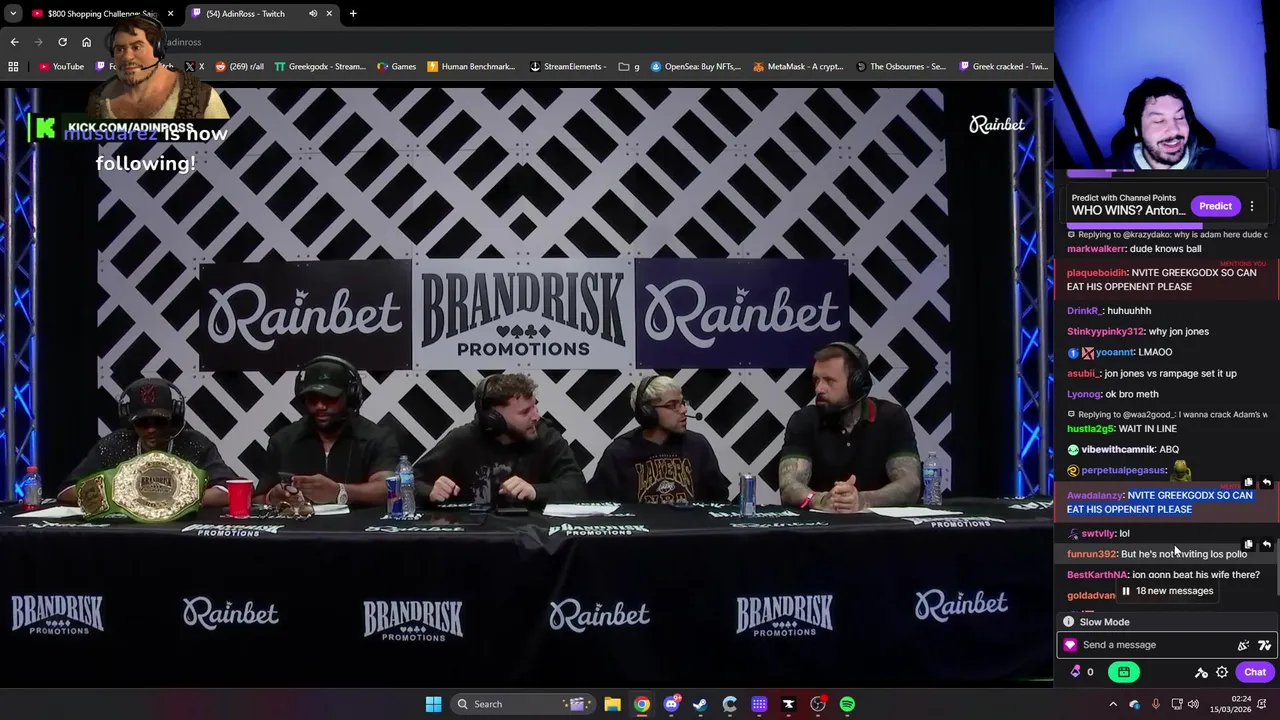Open the YouTube bookmark
Screen dimensions: 1280x720
61,66
